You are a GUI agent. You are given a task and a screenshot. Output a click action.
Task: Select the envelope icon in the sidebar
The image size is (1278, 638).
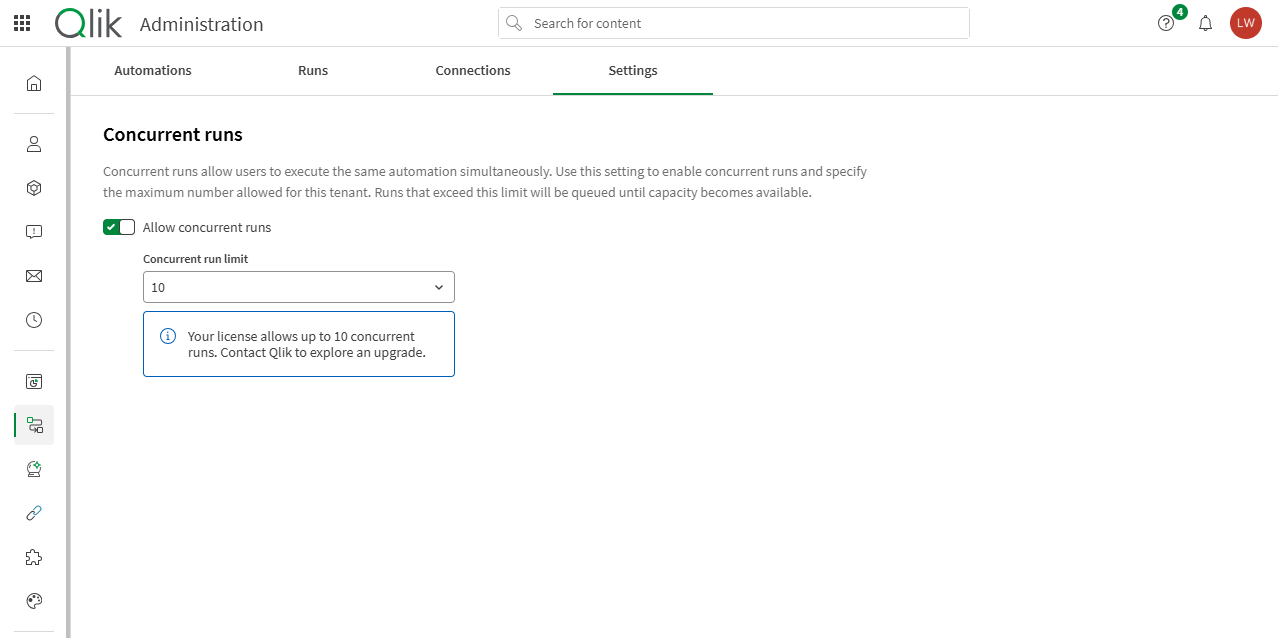click(34, 275)
